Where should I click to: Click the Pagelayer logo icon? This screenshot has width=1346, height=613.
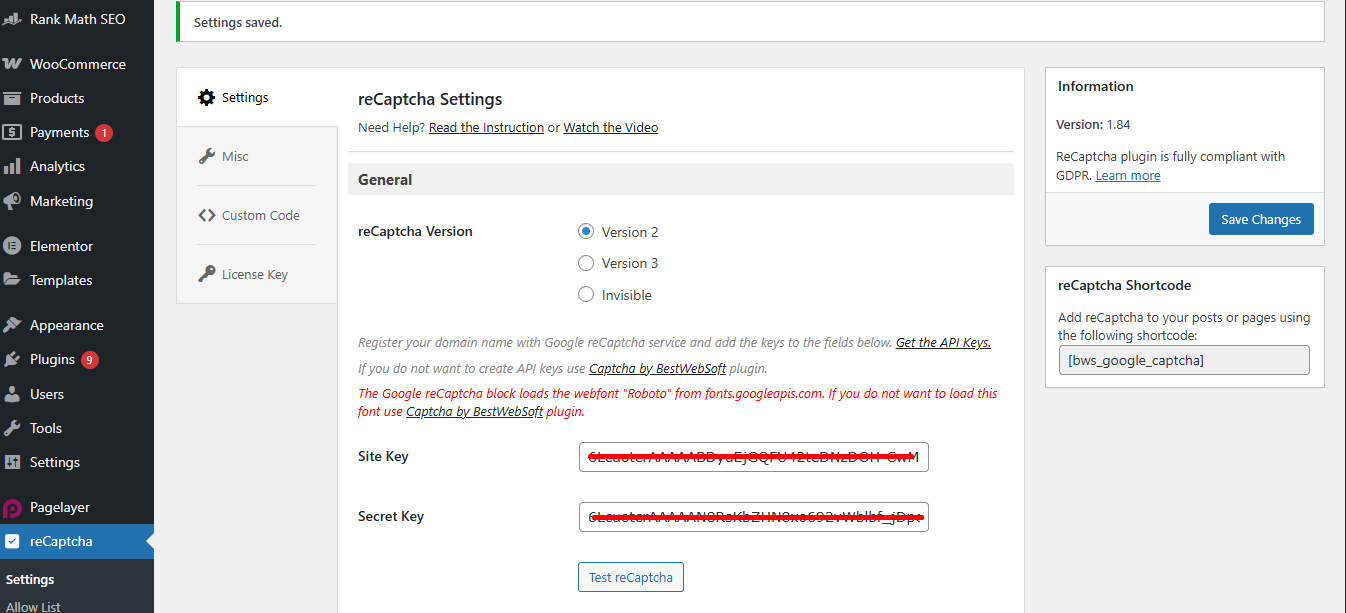(x=12, y=507)
